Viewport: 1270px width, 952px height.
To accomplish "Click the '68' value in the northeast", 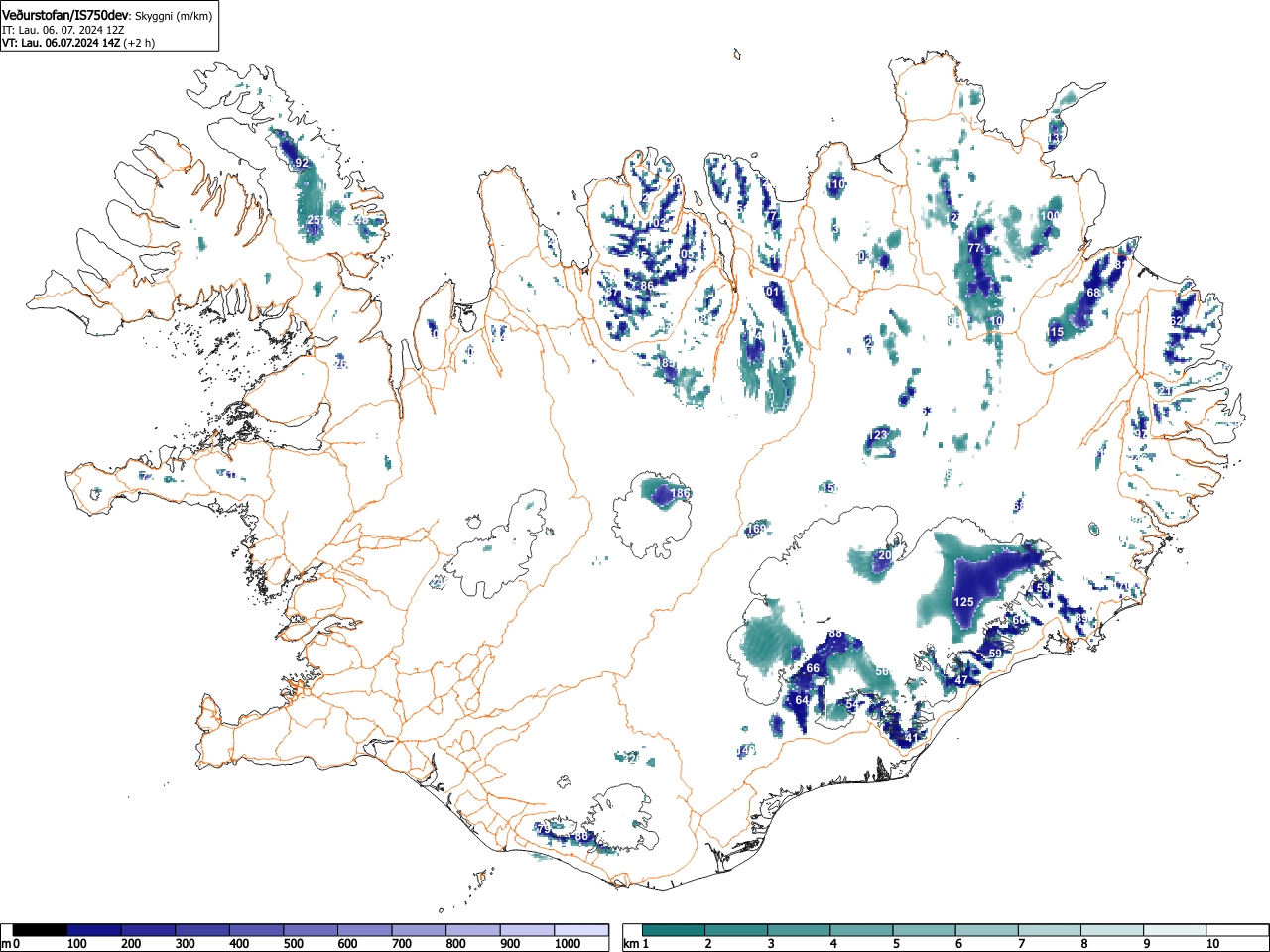I will pos(1093,293).
